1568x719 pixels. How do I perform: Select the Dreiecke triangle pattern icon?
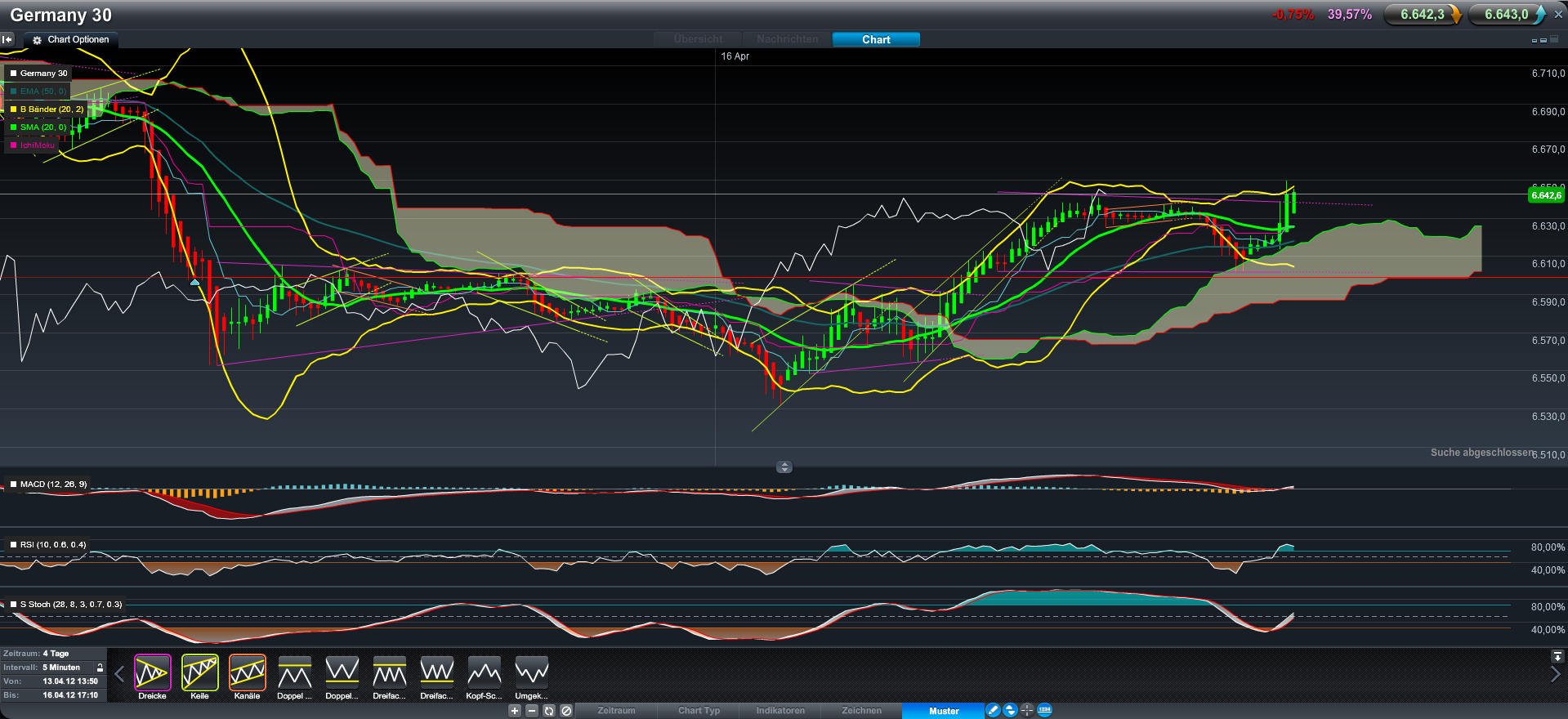click(152, 673)
